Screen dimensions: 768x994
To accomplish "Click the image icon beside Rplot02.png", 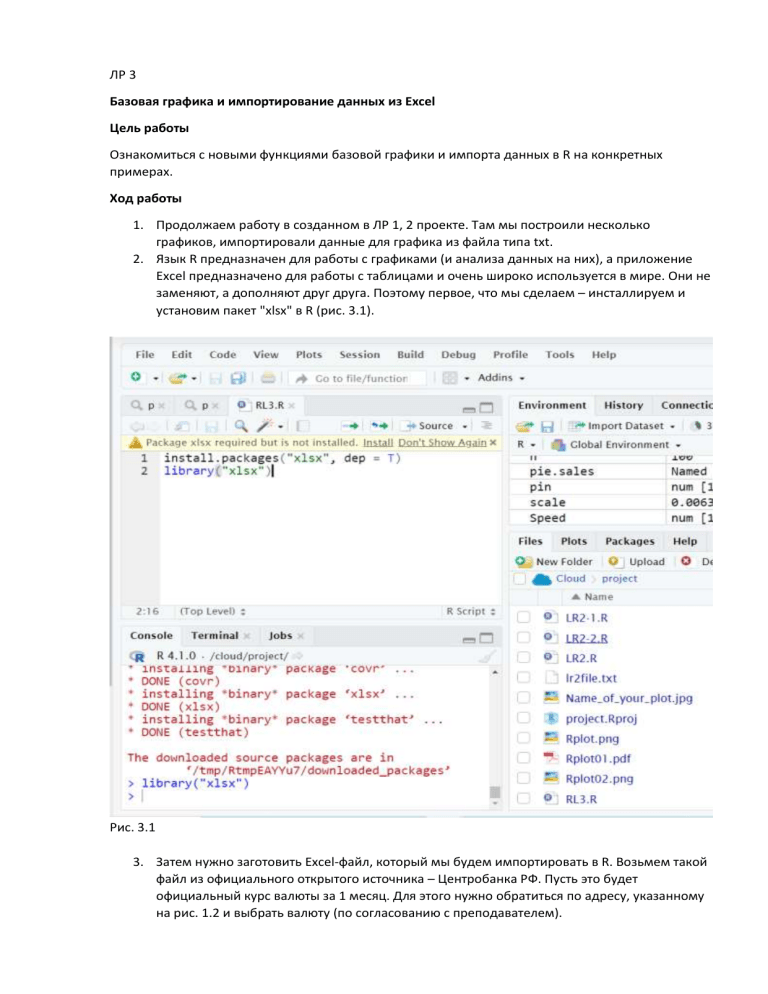I will pyautogui.click(x=551, y=778).
